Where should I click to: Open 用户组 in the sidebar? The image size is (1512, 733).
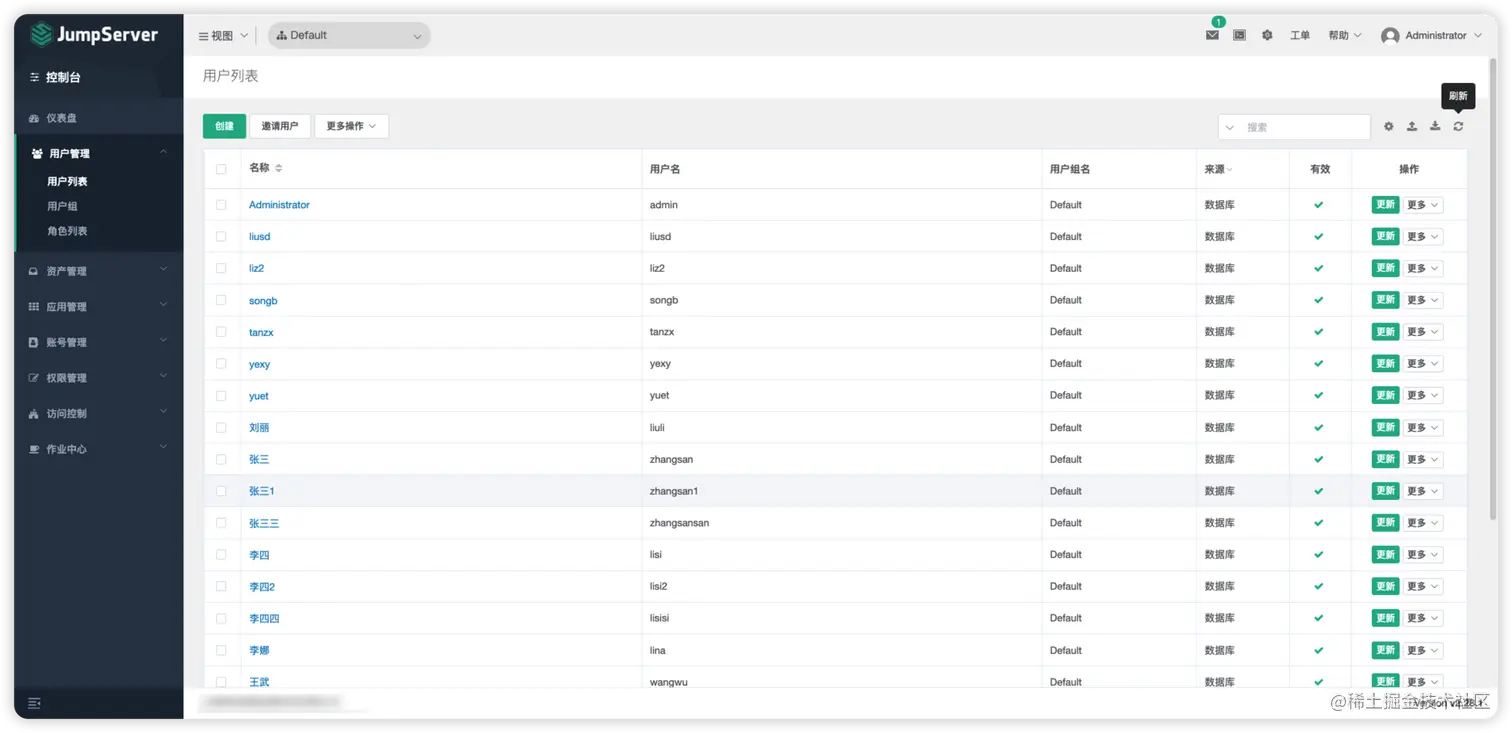62,206
